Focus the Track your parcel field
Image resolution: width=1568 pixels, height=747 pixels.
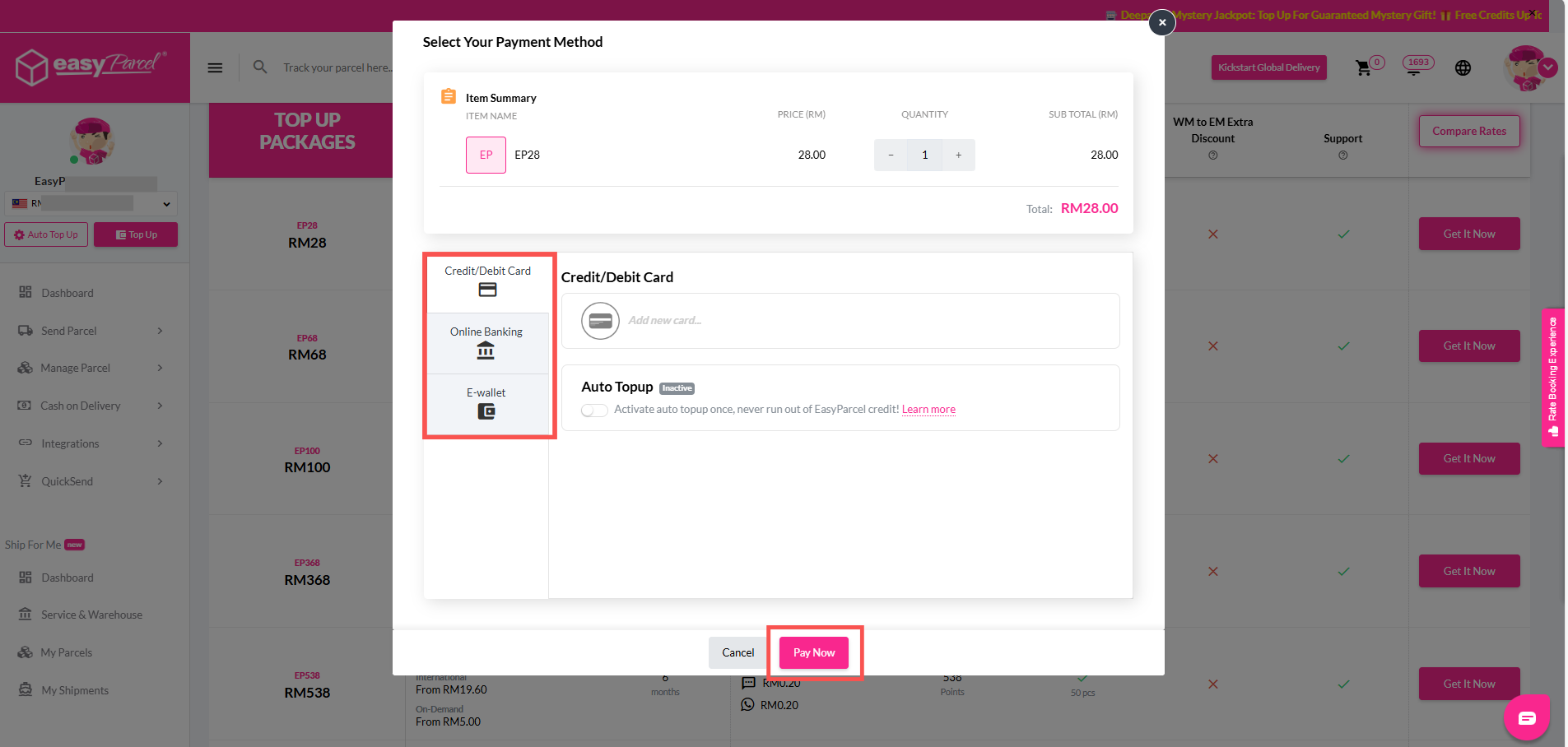pyautogui.click(x=337, y=67)
